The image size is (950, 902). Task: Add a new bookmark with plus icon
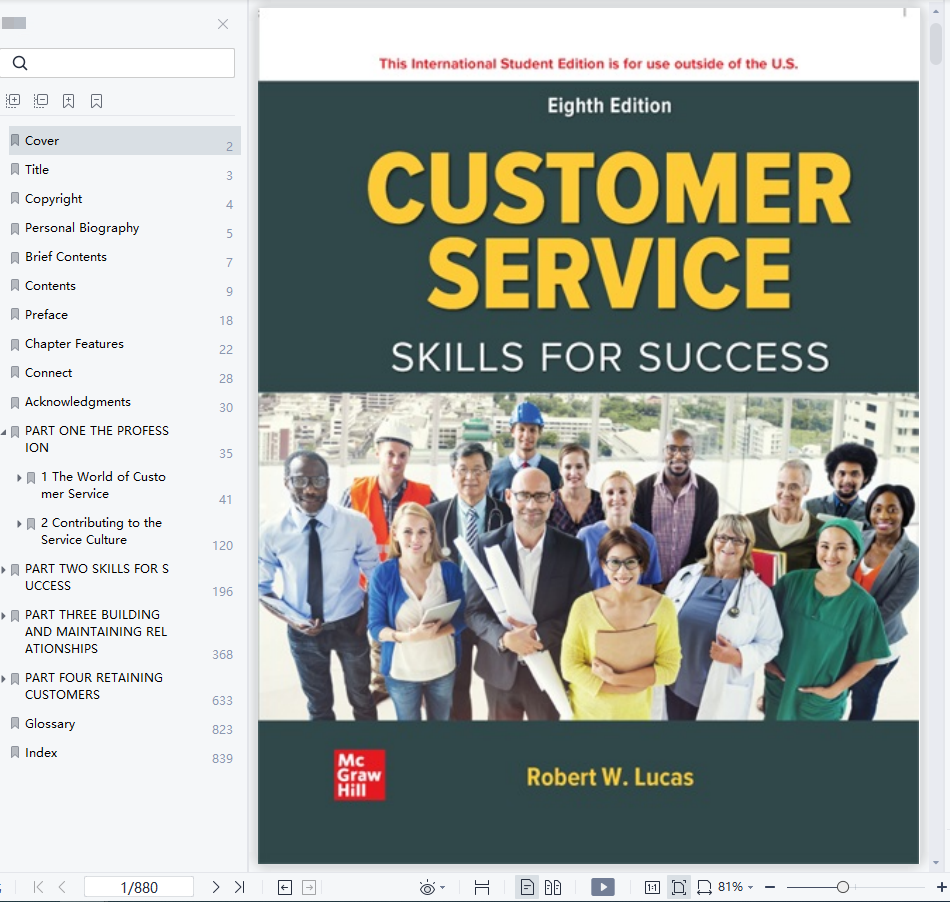(68, 101)
